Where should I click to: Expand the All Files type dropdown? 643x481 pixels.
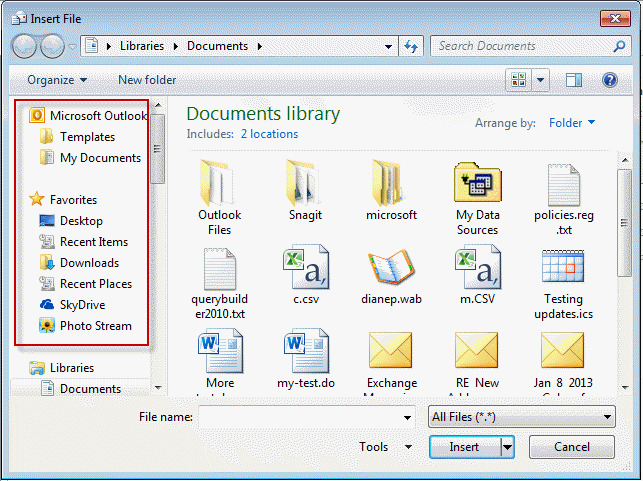(520, 417)
